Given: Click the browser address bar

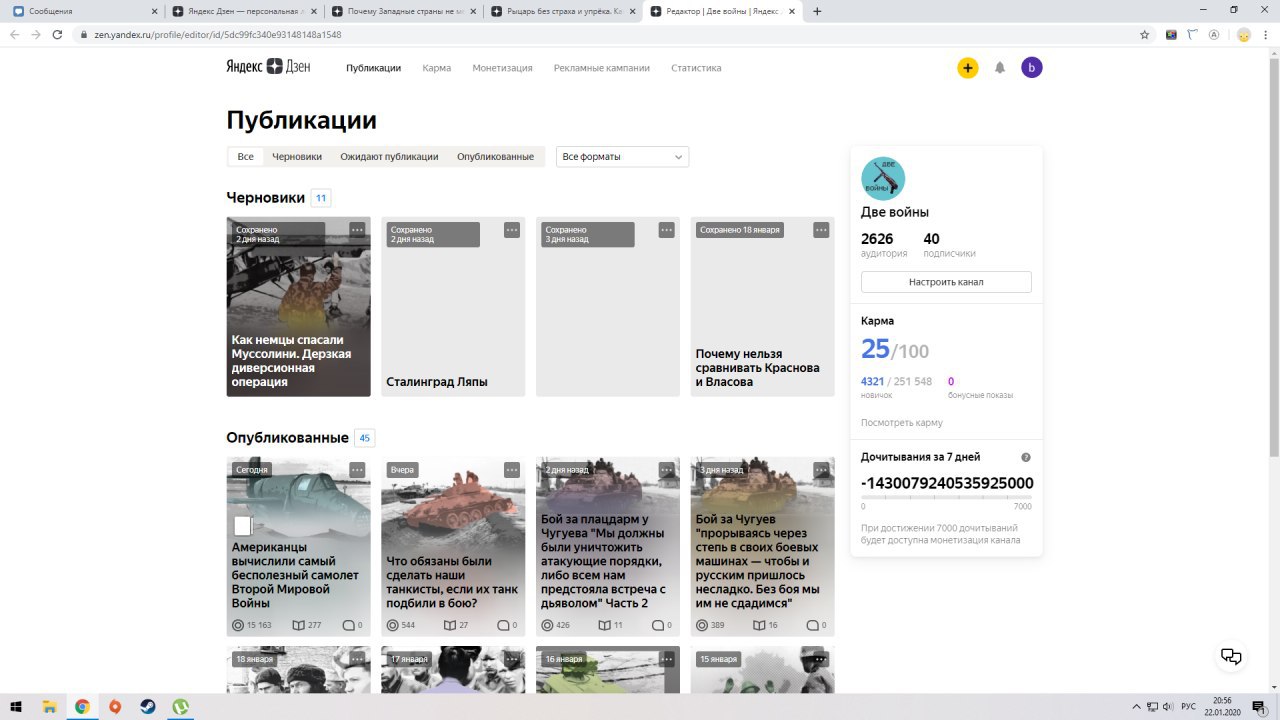Looking at the screenshot, I should coord(610,34).
